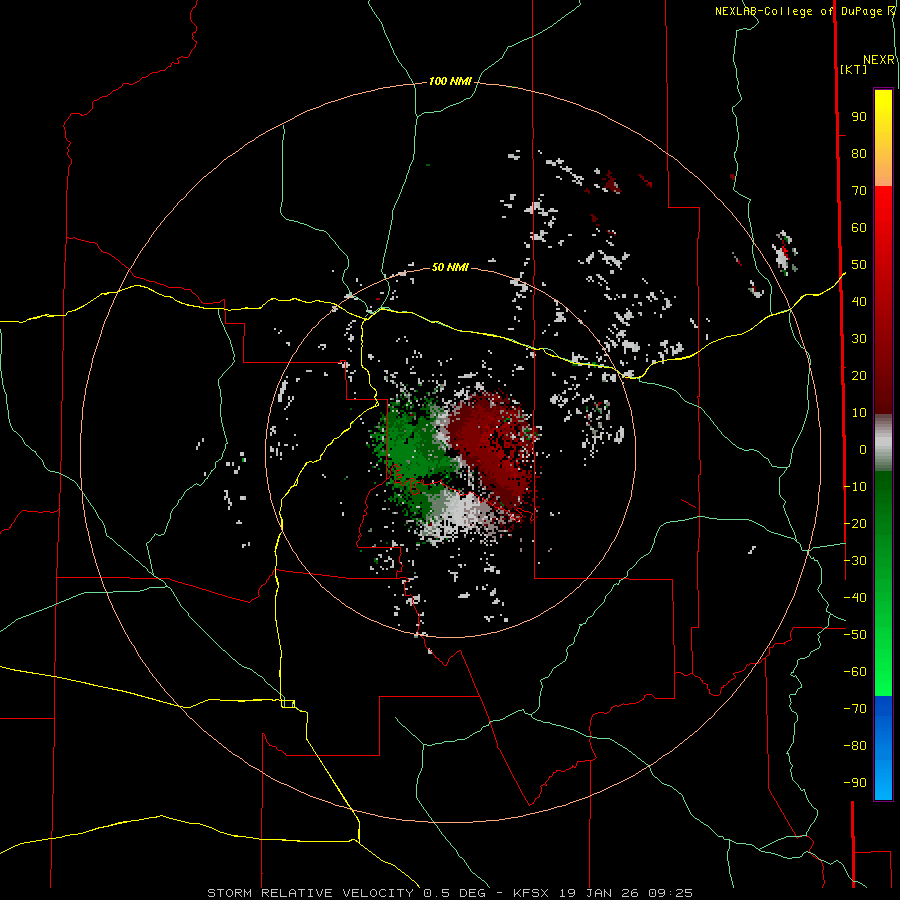Viewport: 900px width, 900px height.
Task: Click the "40" value on the velocity scale
Action: [x=859, y=301]
